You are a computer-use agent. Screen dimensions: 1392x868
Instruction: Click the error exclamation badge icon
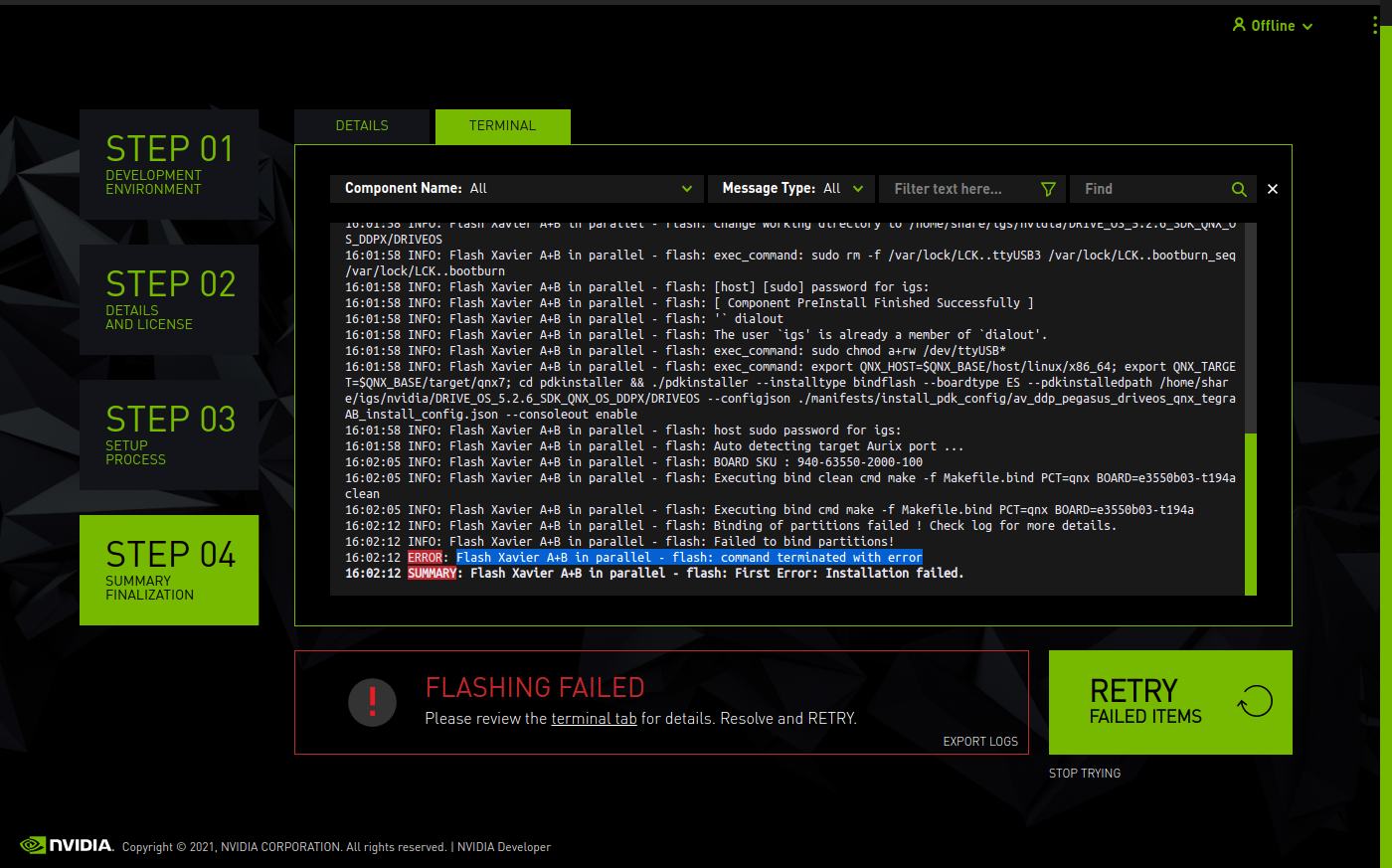(372, 702)
